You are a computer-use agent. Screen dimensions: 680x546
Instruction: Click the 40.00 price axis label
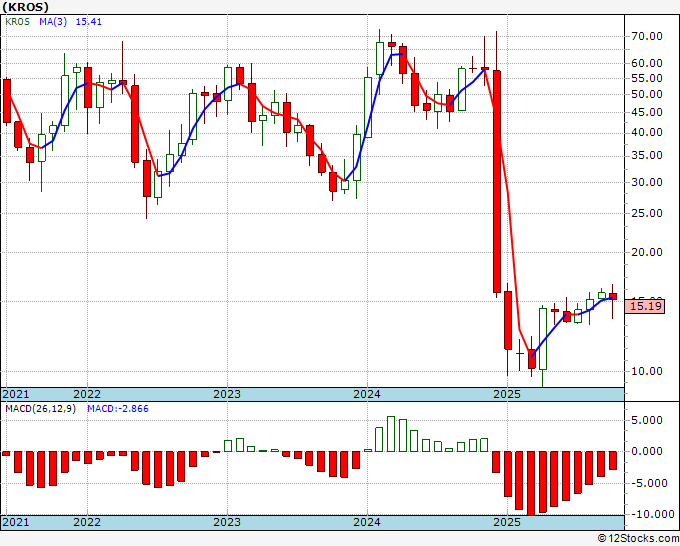[x=647, y=132]
